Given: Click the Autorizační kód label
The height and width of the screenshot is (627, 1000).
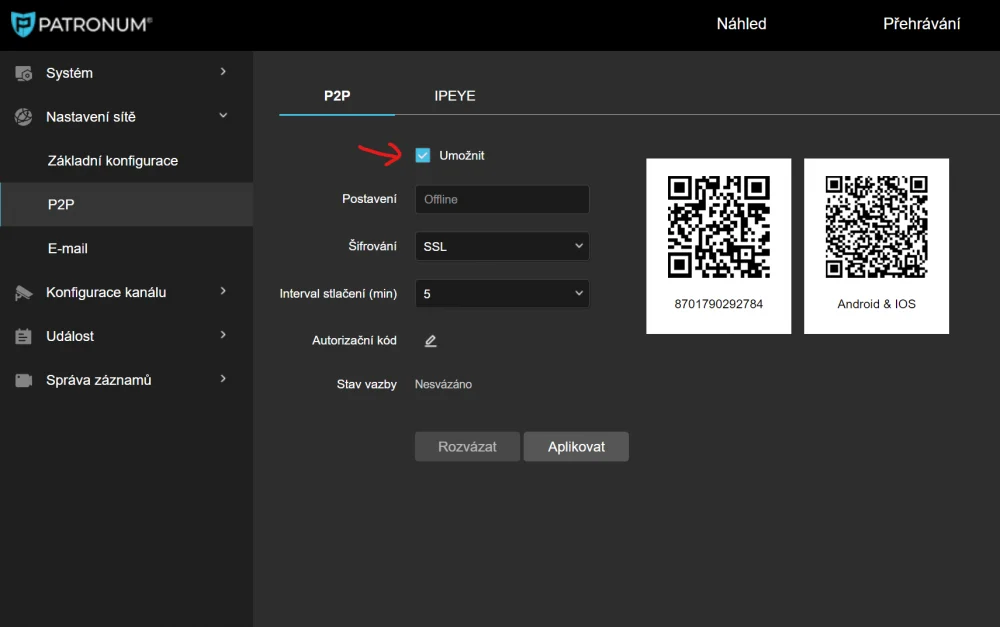Looking at the screenshot, I should tap(354, 341).
